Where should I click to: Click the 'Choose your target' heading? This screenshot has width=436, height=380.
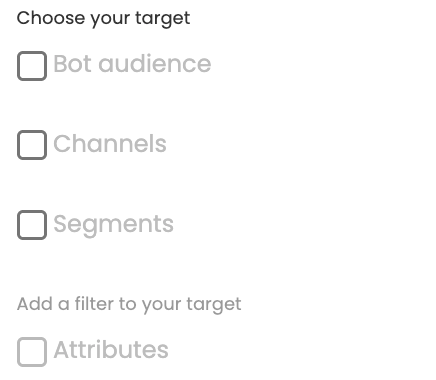click(x=103, y=18)
